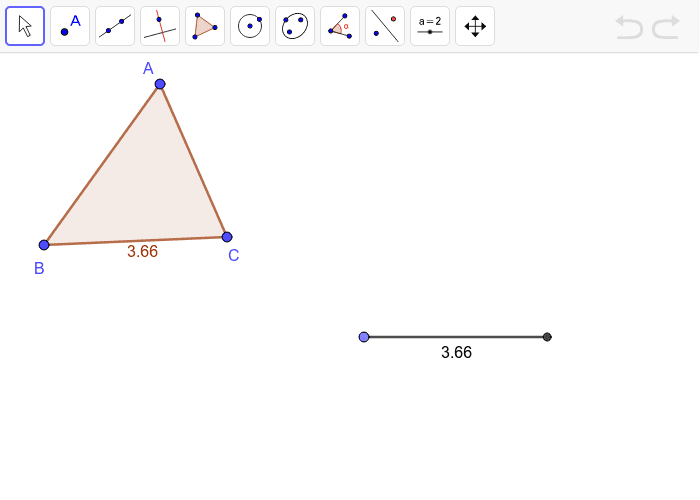Select the Circle with center tool
This screenshot has width=700, height=500.
click(x=250, y=26)
